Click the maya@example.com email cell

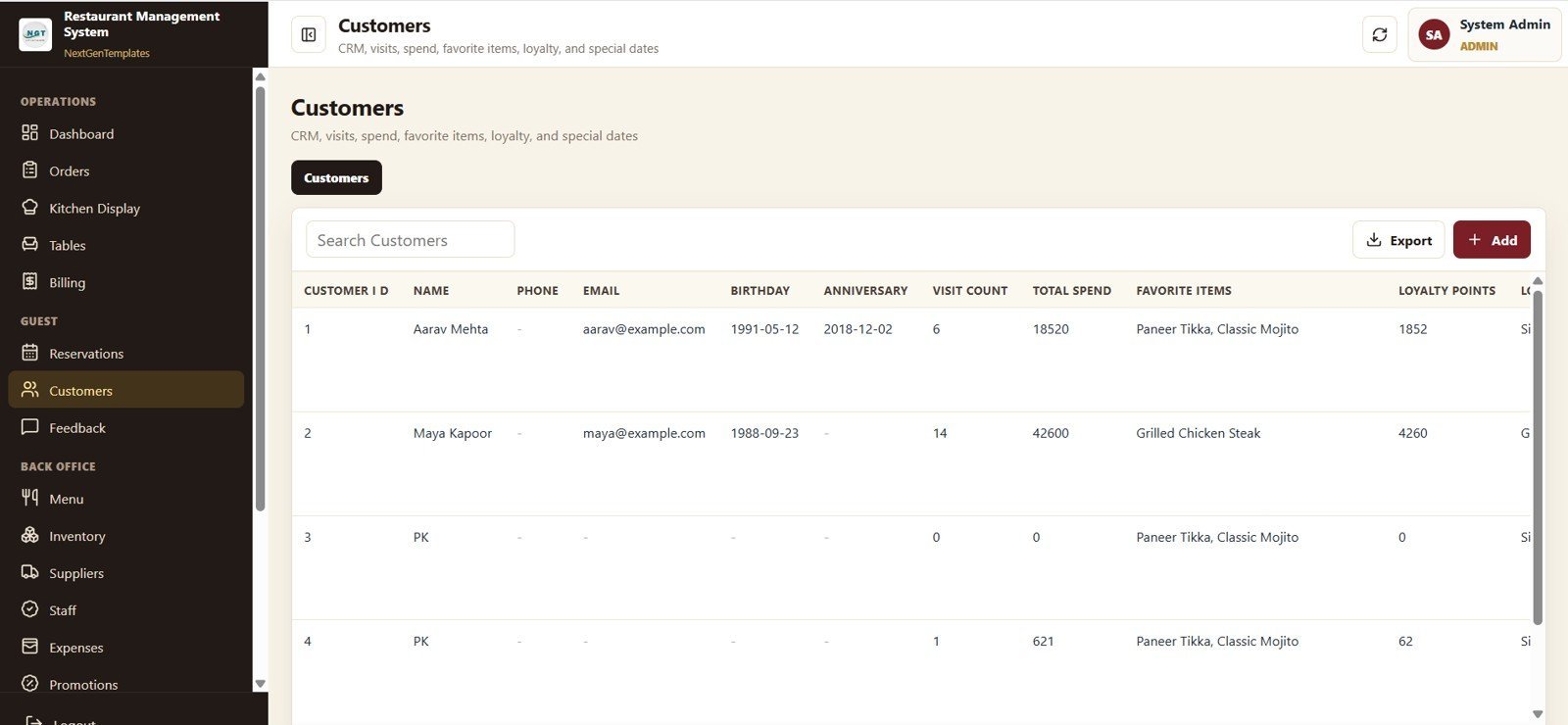[644, 433]
